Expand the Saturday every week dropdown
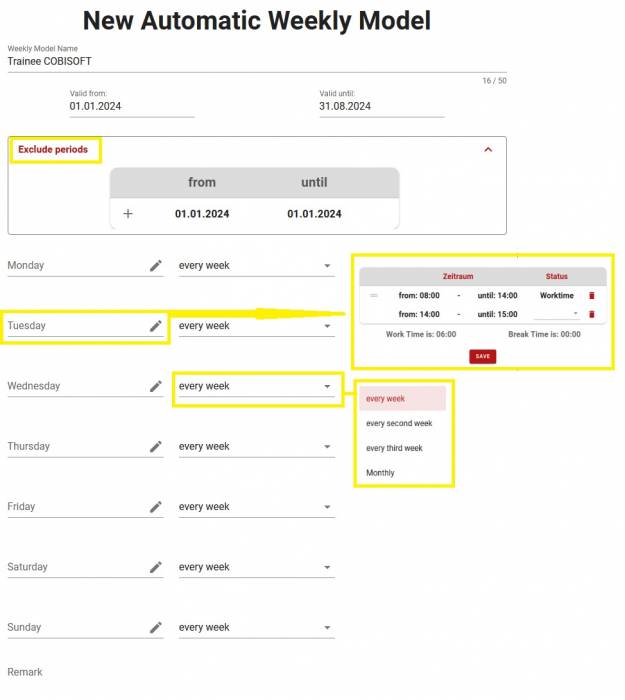Screen dimensions: 625x700 click(256, 567)
